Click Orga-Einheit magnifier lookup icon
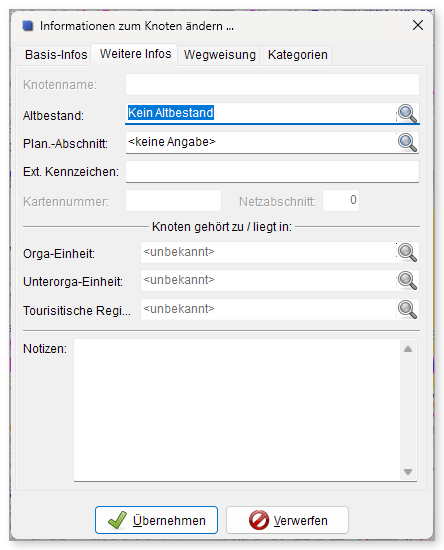 407,253
